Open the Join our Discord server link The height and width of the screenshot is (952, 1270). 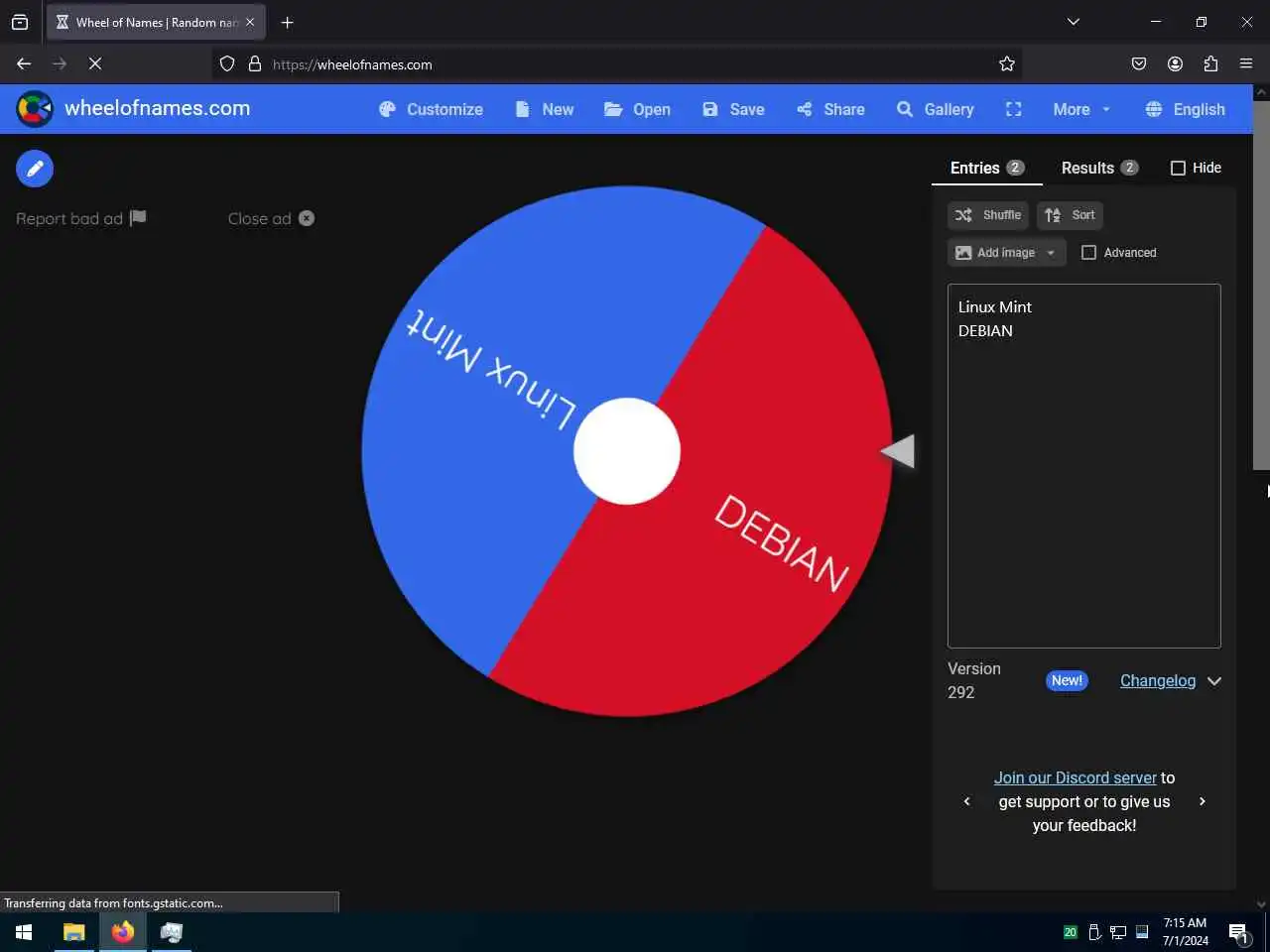[x=1076, y=778]
